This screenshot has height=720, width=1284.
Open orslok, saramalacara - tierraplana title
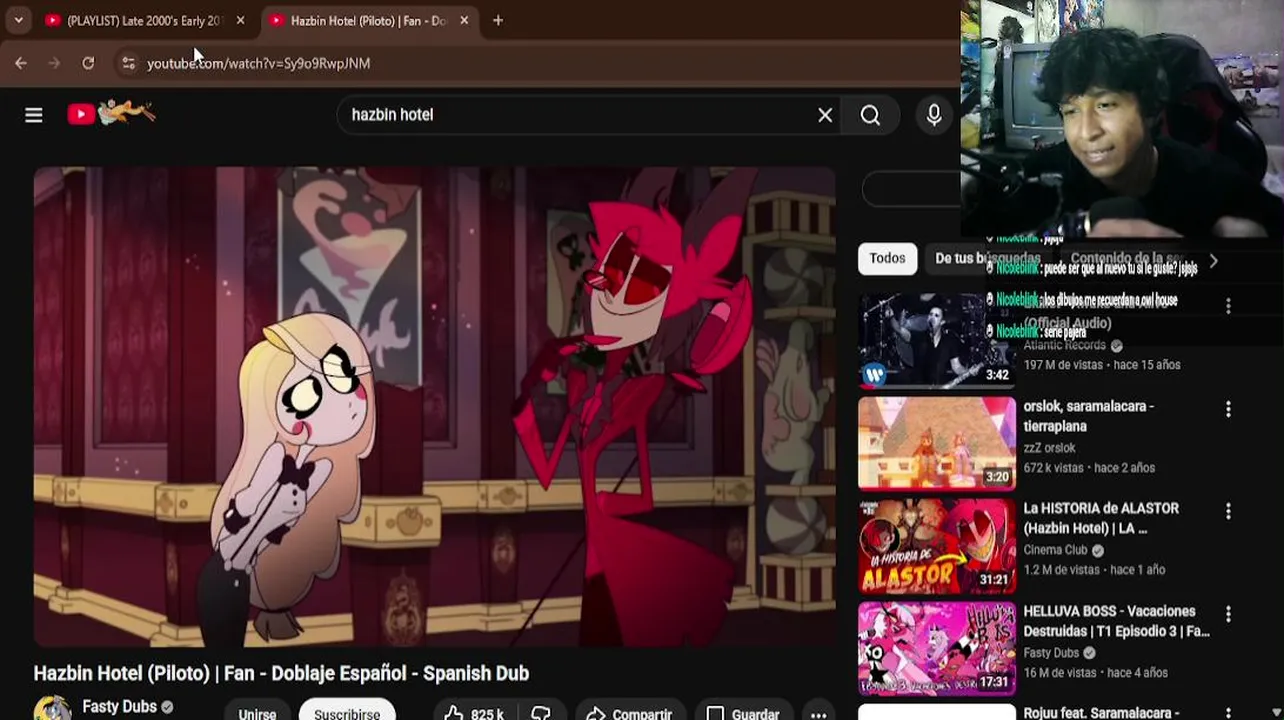1088,416
